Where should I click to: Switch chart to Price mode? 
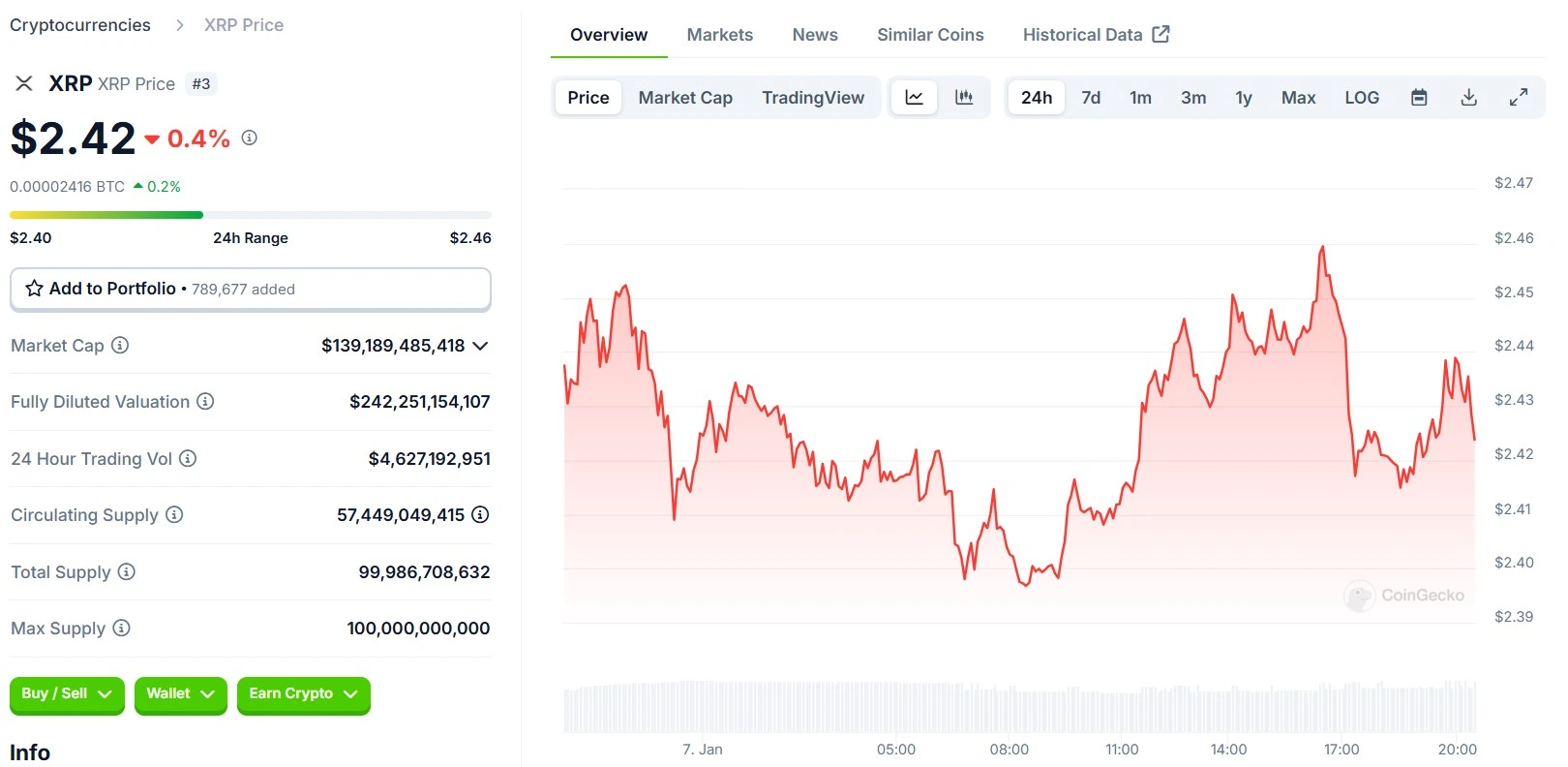point(588,97)
